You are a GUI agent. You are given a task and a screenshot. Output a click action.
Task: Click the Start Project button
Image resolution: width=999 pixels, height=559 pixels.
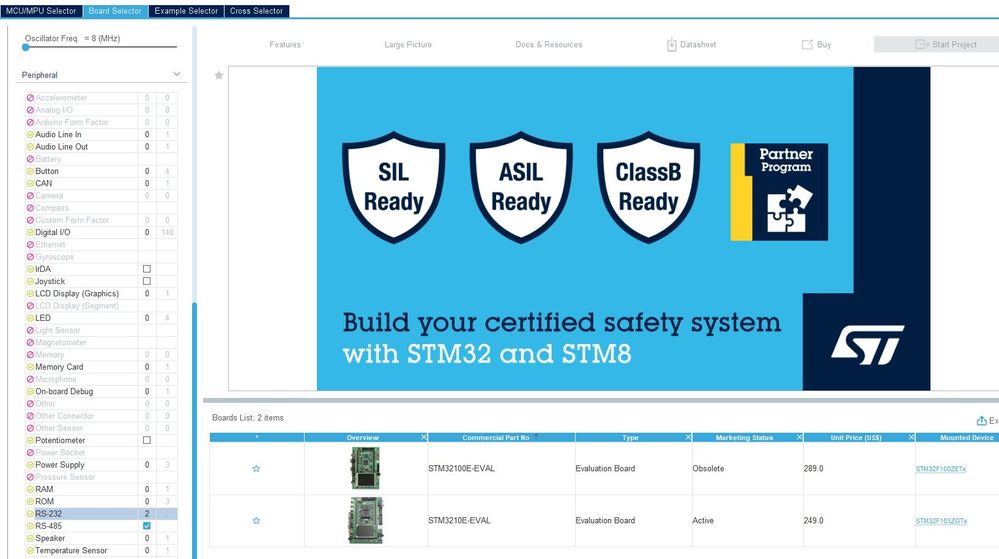click(x=937, y=45)
